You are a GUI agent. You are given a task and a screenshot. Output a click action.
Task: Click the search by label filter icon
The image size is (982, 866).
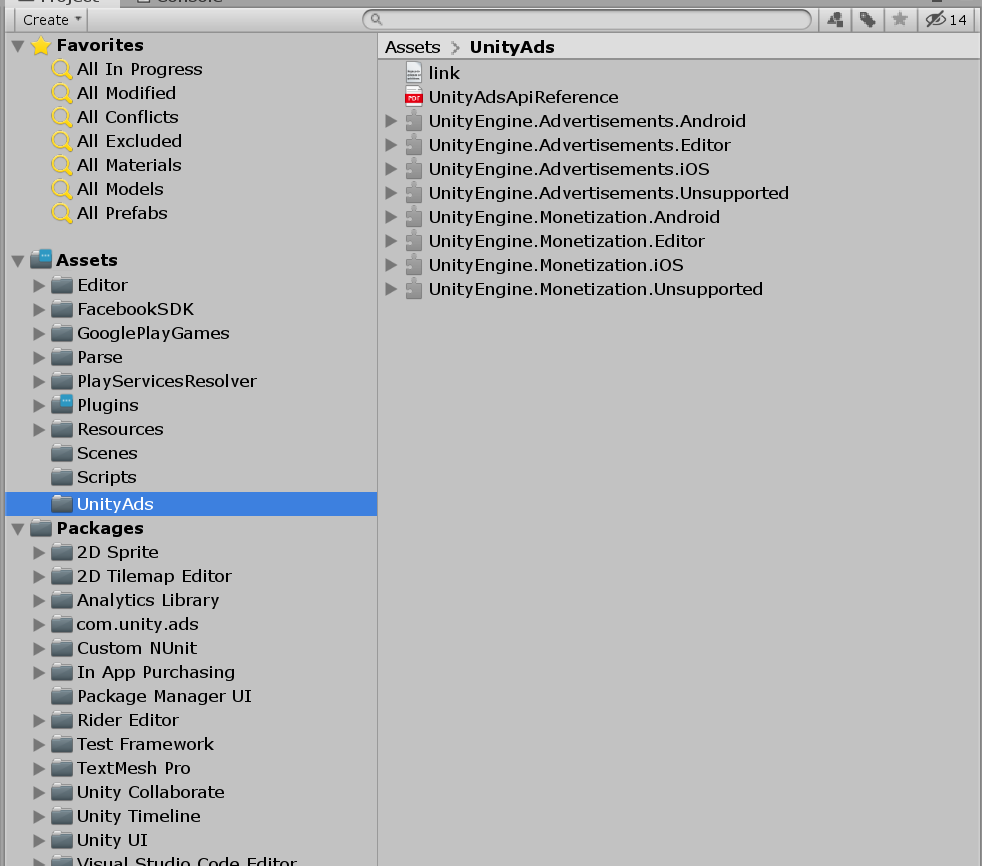pyautogui.click(x=866, y=19)
